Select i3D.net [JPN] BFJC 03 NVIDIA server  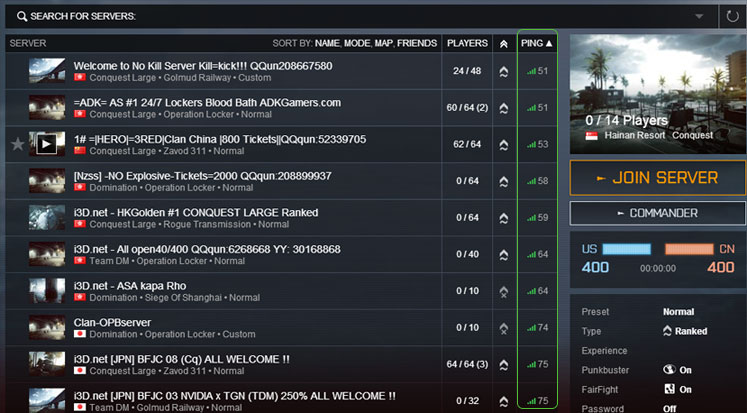click(281, 398)
